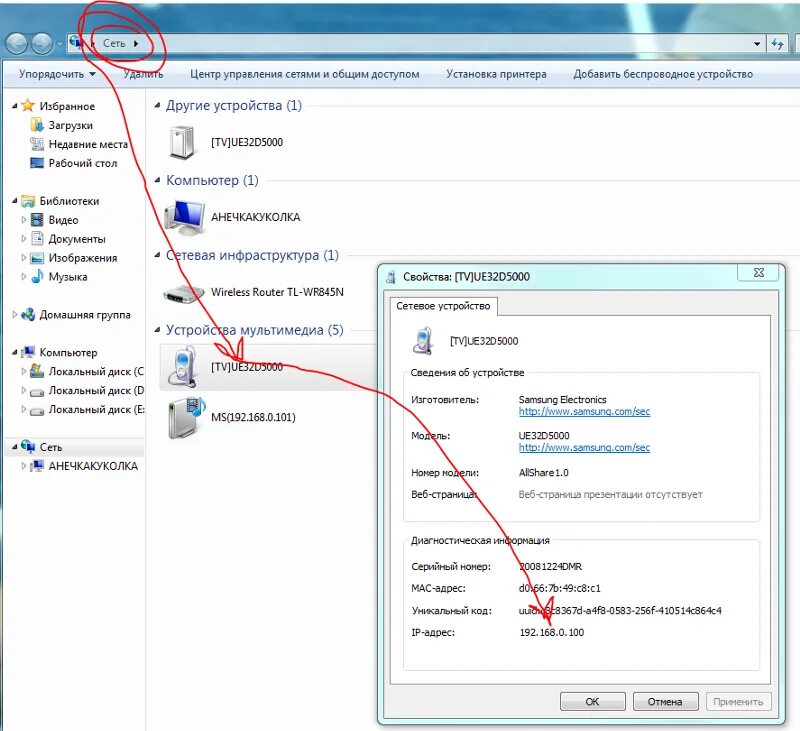Open the samsung.com link under Изготовитель
The image size is (800, 731).
point(584,411)
